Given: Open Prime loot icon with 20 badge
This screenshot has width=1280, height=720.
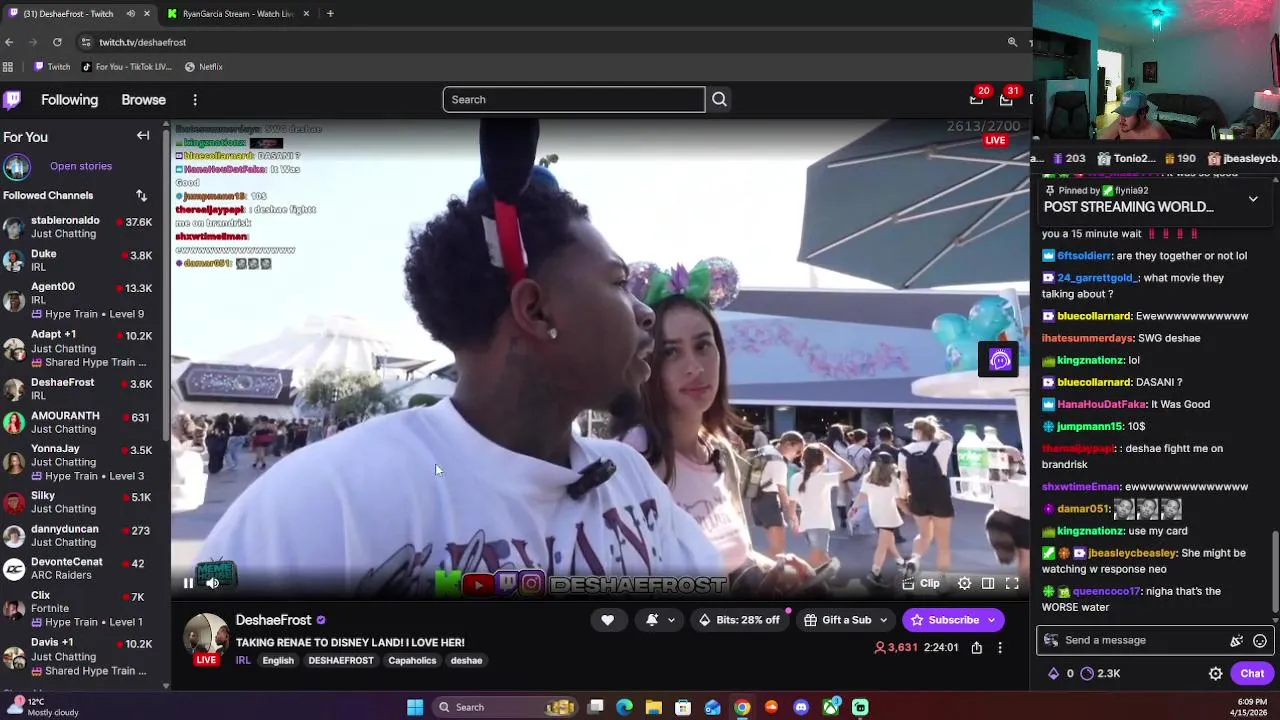Looking at the screenshot, I should (977, 99).
